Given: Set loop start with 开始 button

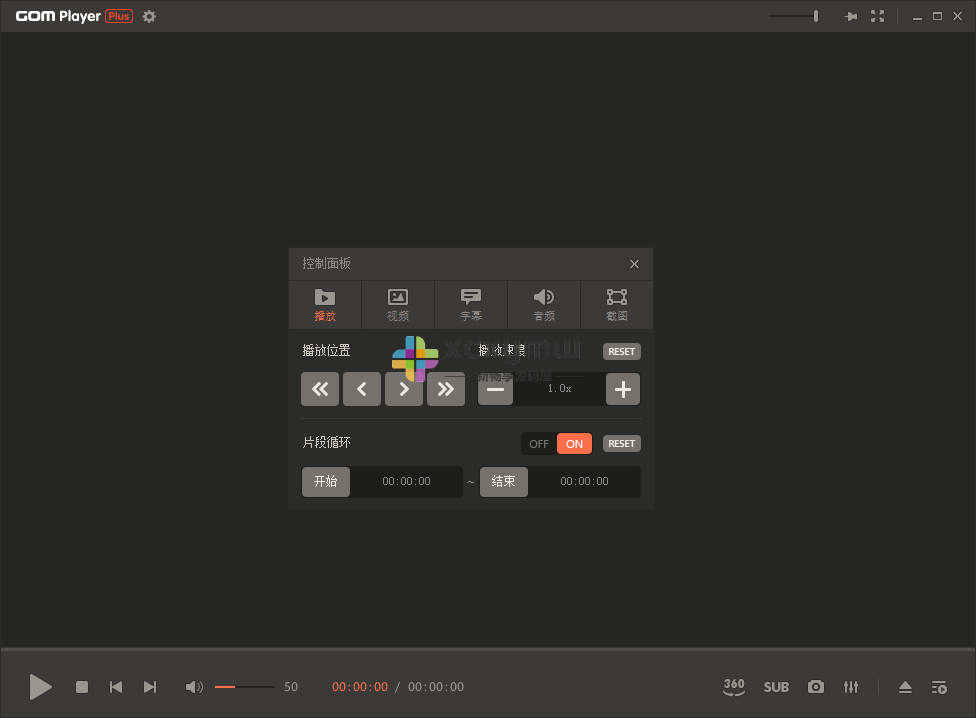Looking at the screenshot, I should coord(326,481).
